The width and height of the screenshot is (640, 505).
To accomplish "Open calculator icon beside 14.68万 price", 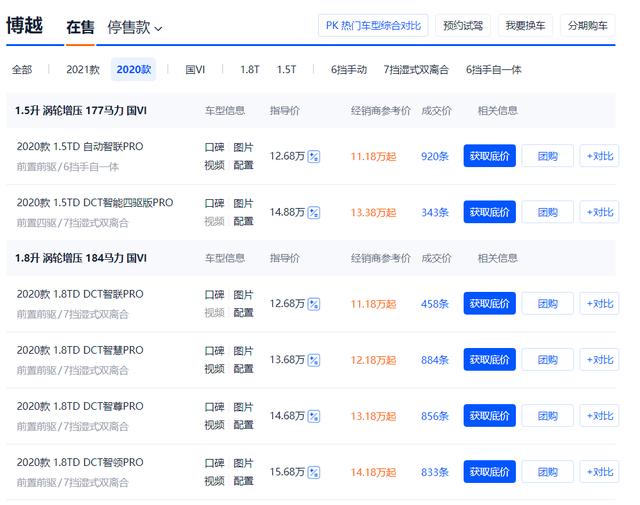I will point(313,416).
